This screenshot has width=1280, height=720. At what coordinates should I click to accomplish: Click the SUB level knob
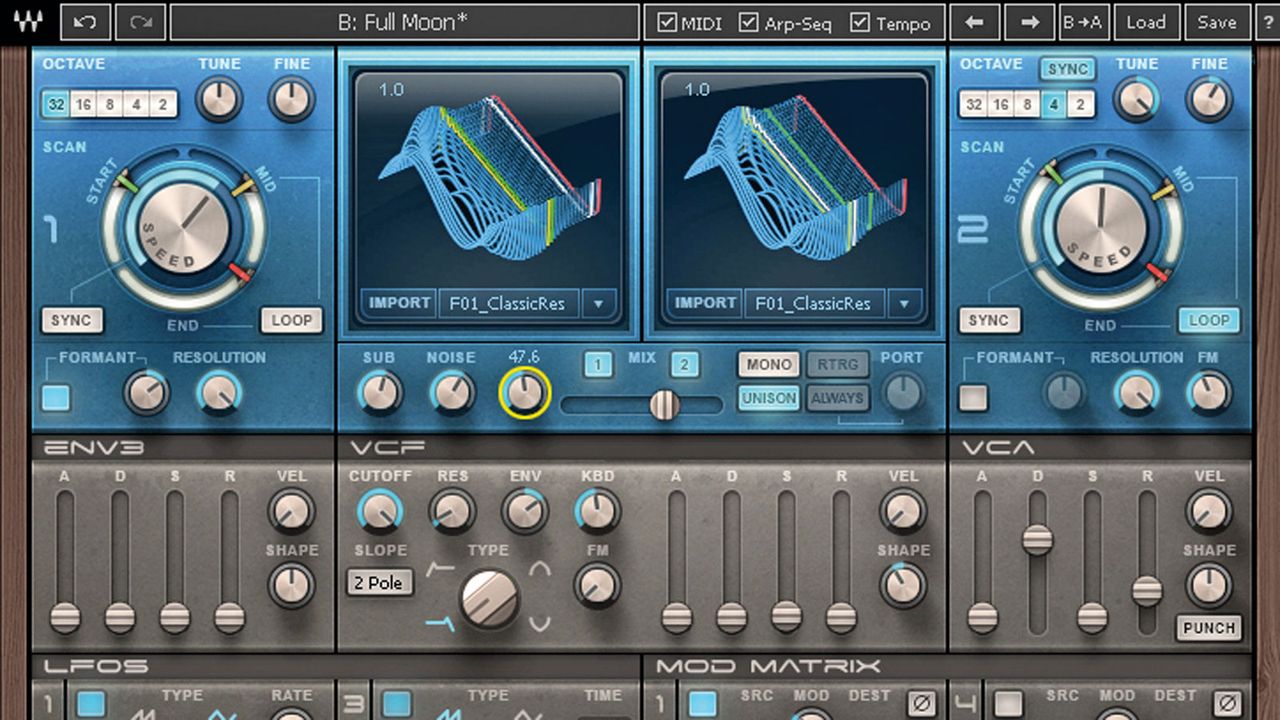tap(379, 393)
